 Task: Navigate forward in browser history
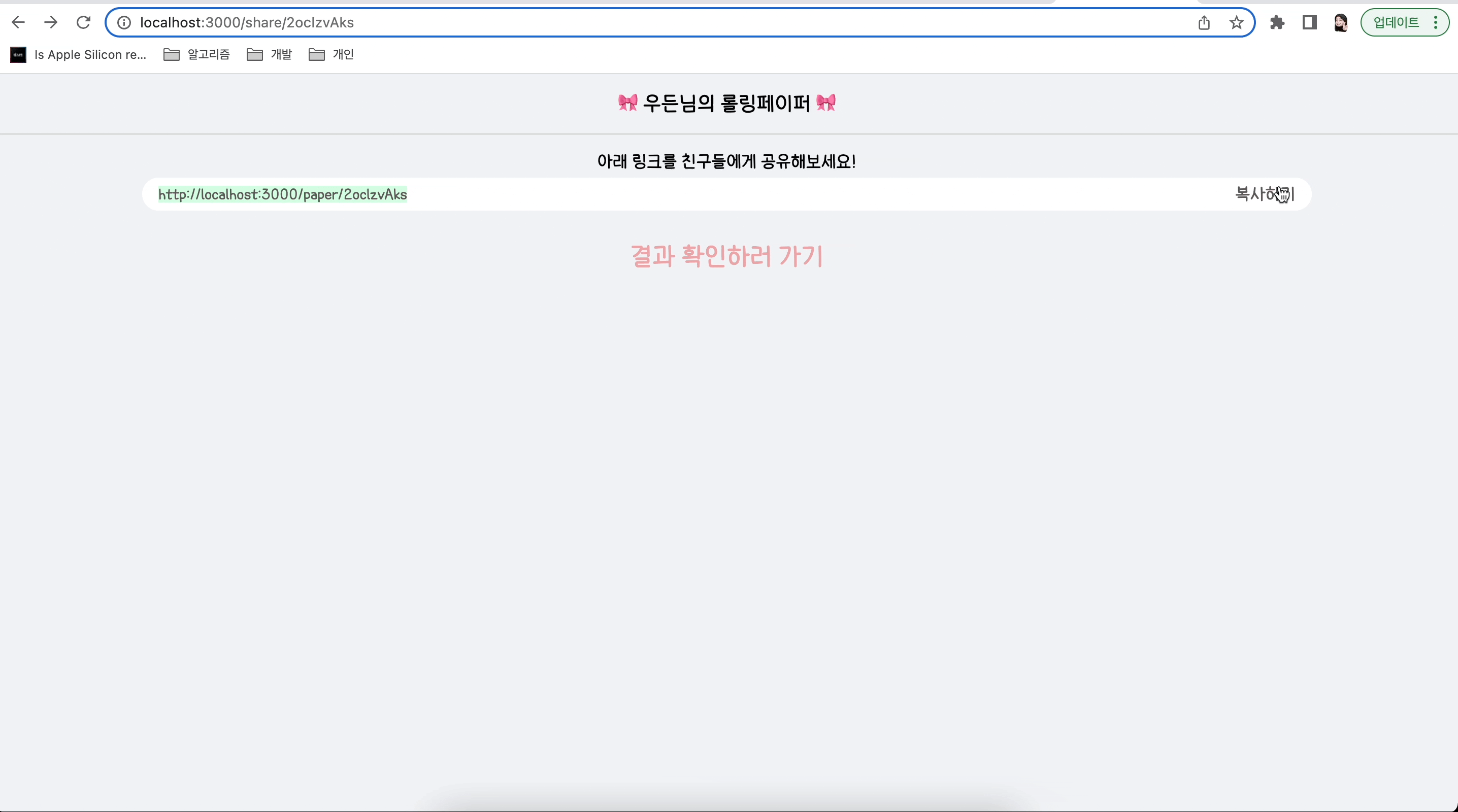click(50, 22)
